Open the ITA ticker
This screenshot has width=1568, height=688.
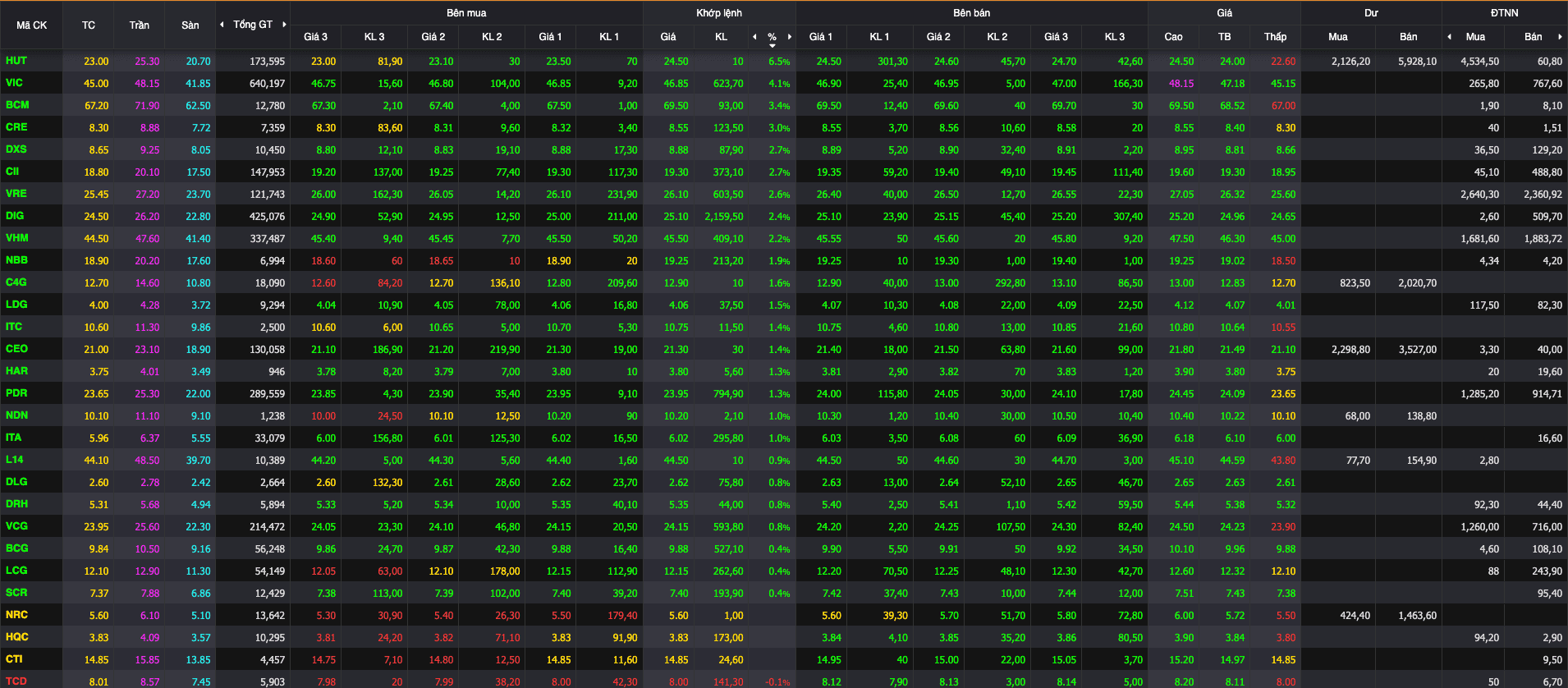(x=13, y=438)
